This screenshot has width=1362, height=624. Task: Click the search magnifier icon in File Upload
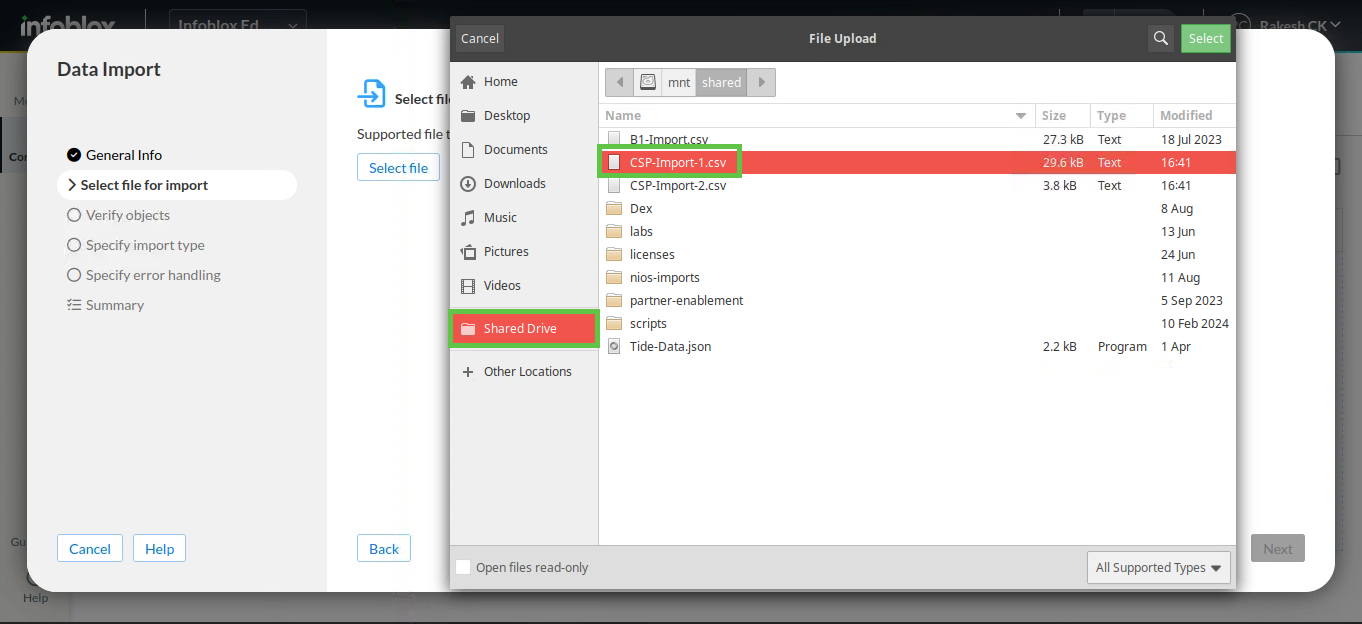[x=1160, y=38]
